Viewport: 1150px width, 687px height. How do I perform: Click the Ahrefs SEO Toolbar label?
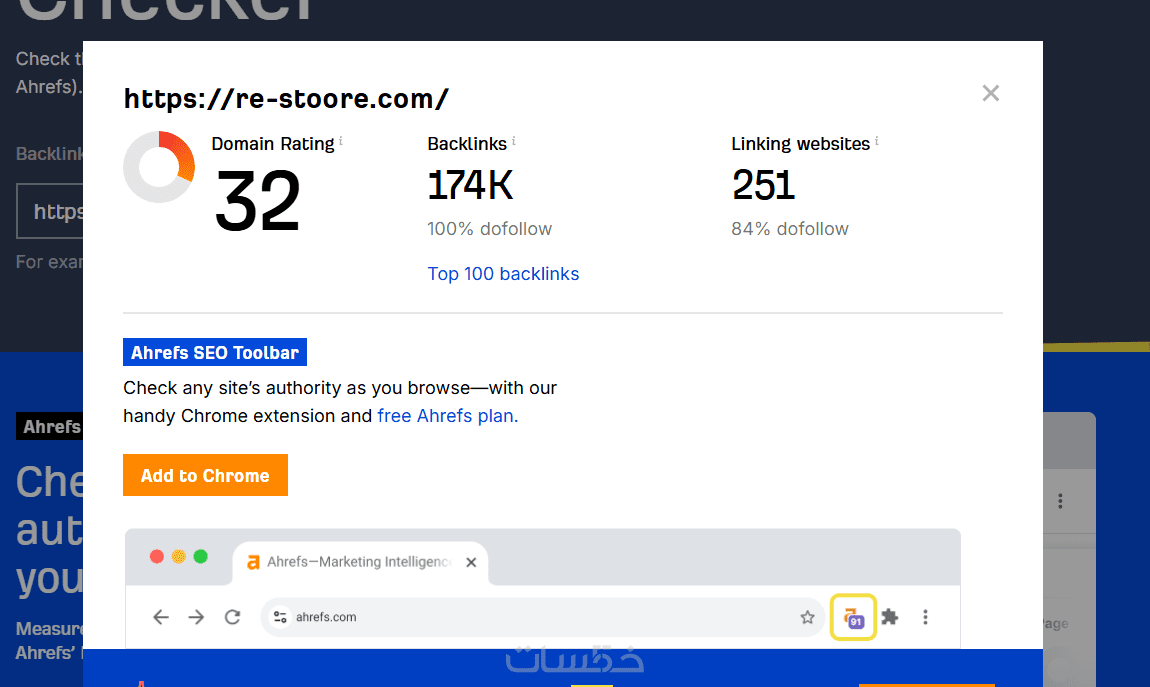click(215, 352)
